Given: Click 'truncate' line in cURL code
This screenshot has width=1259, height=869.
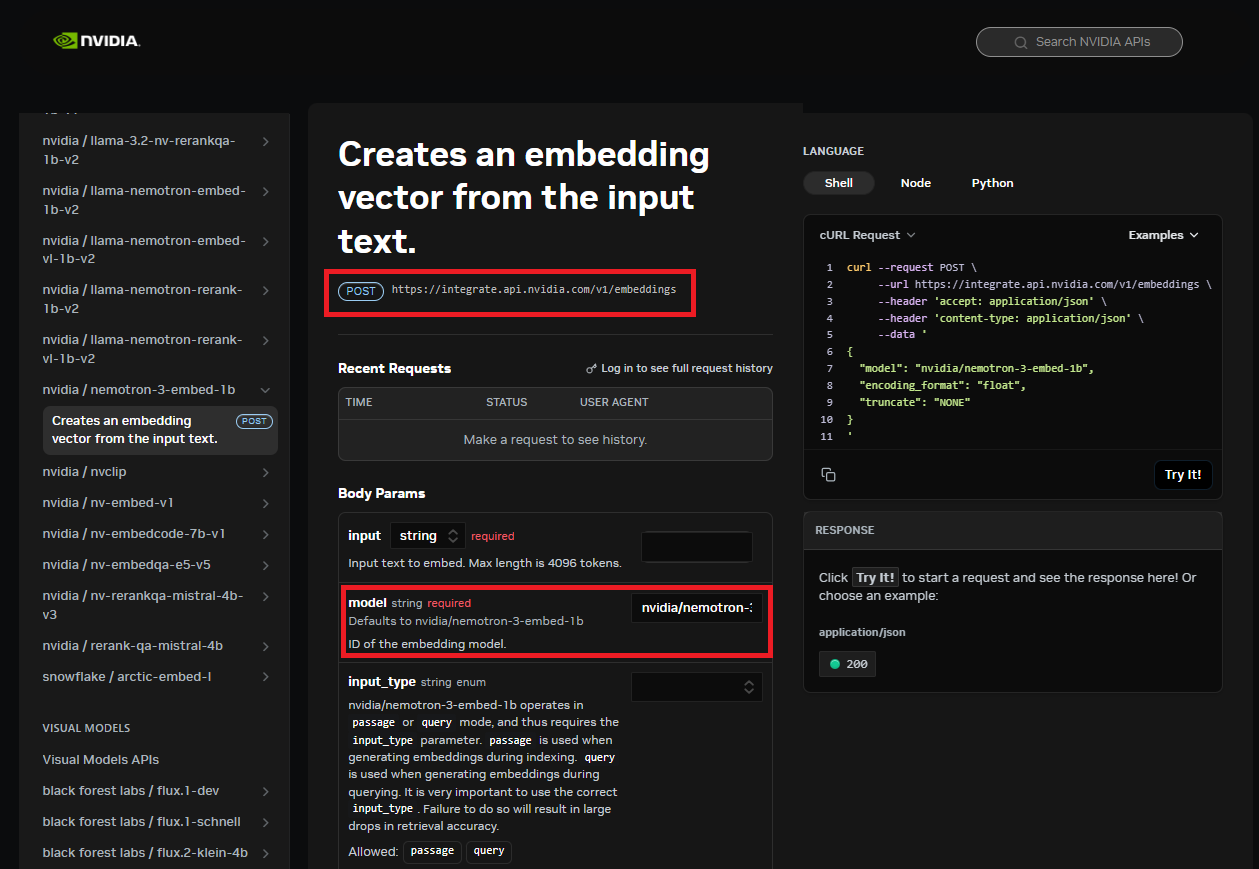Looking at the screenshot, I should tap(914, 402).
